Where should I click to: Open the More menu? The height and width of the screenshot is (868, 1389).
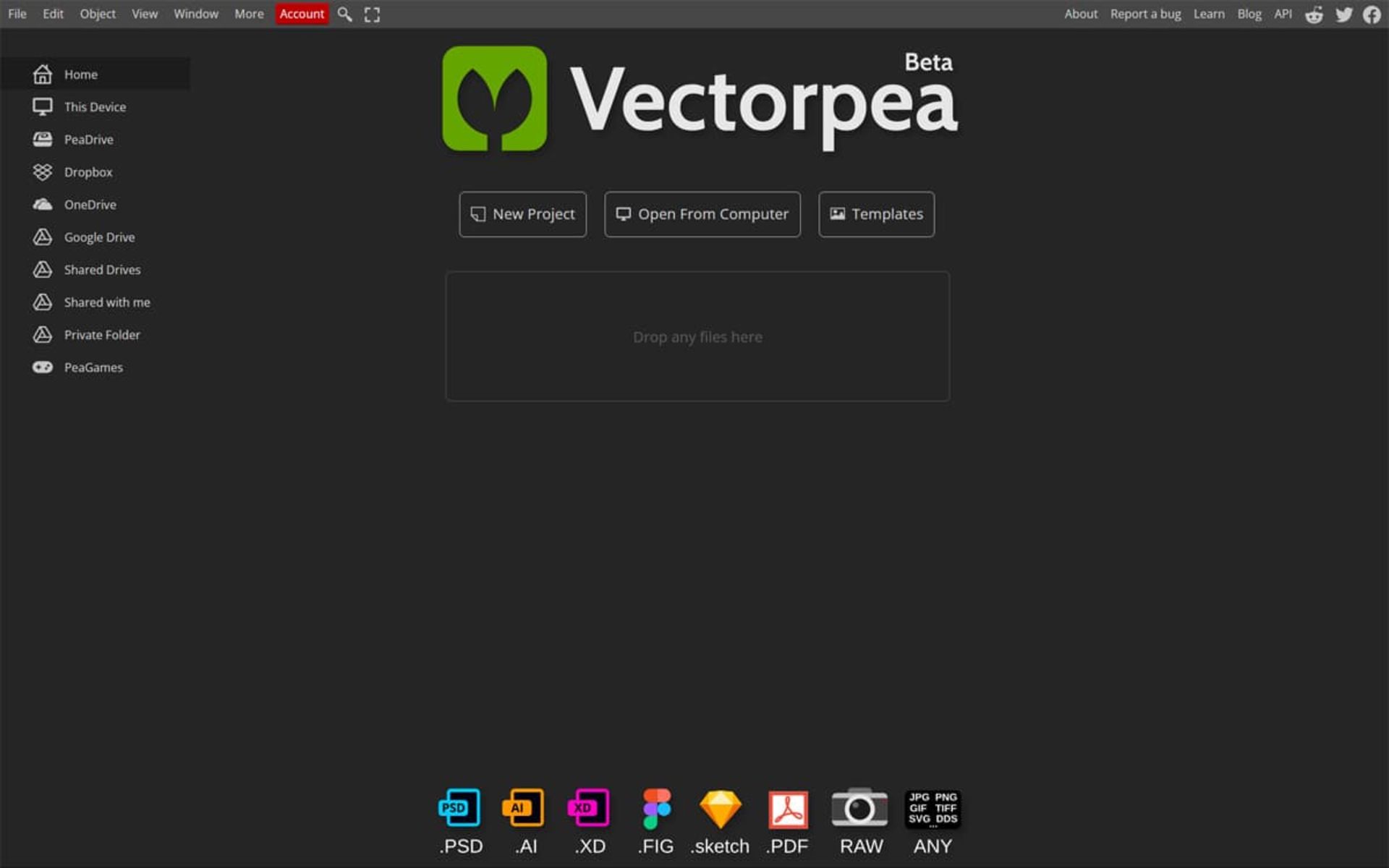249,14
